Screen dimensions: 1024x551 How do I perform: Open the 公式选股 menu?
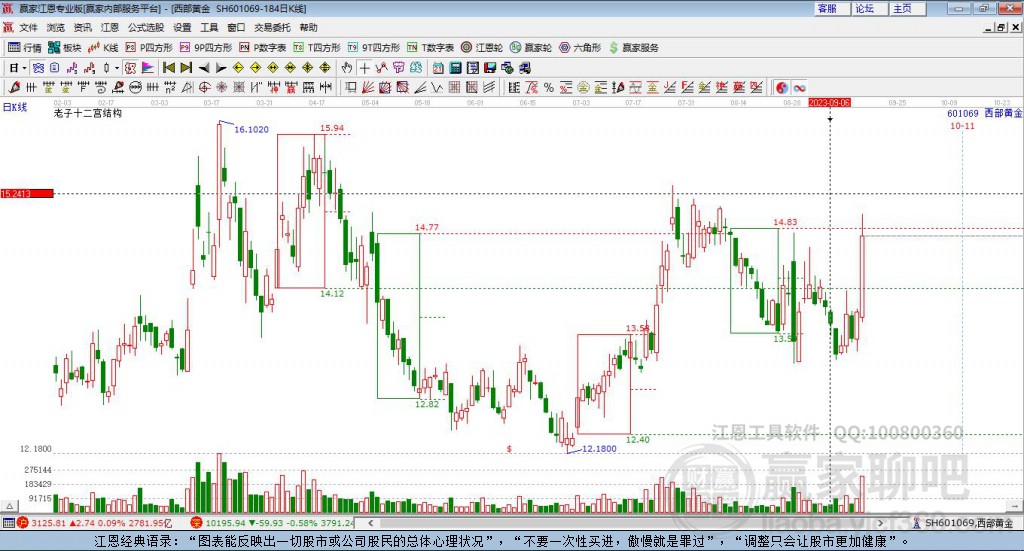pos(146,27)
